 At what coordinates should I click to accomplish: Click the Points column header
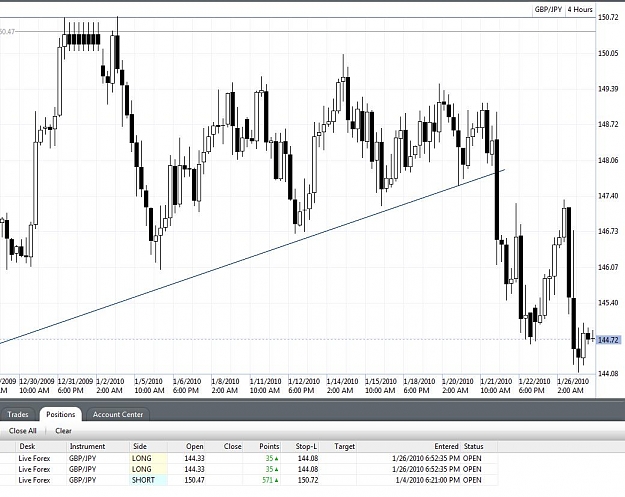pyautogui.click(x=269, y=446)
